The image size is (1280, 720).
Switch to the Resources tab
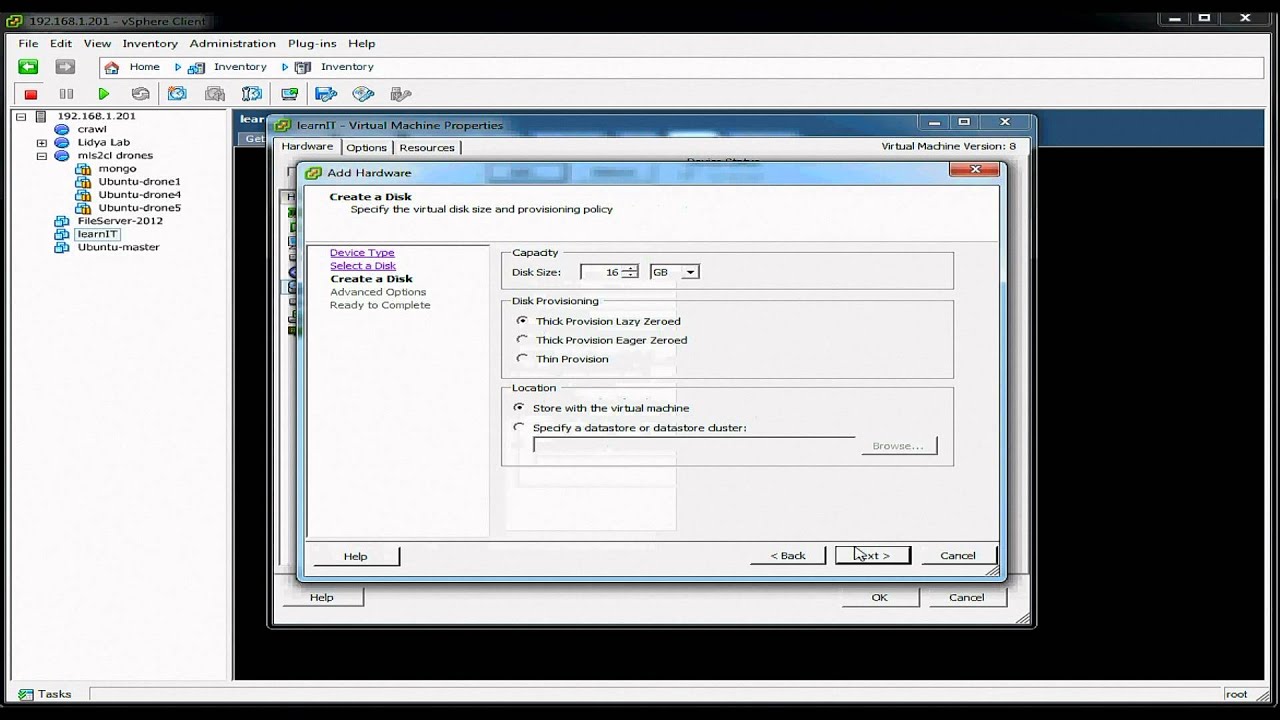(427, 147)
